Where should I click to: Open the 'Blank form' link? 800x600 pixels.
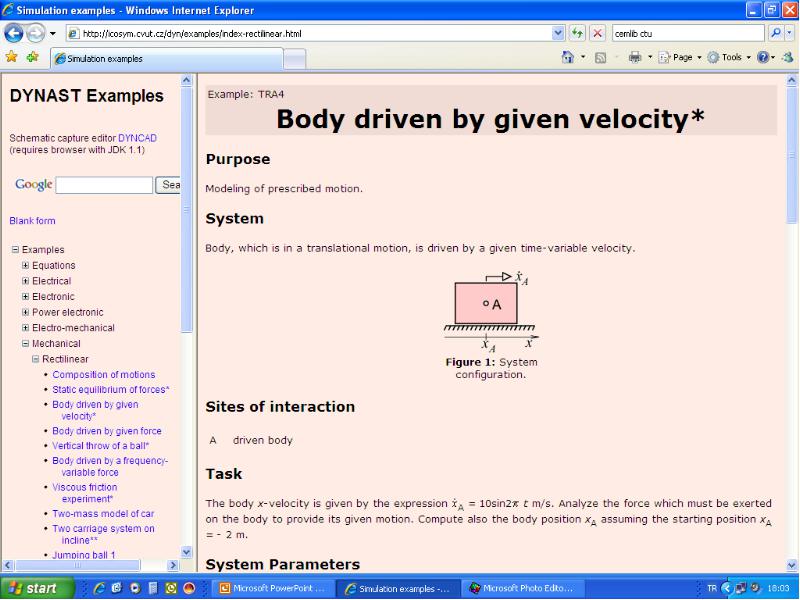32,220
